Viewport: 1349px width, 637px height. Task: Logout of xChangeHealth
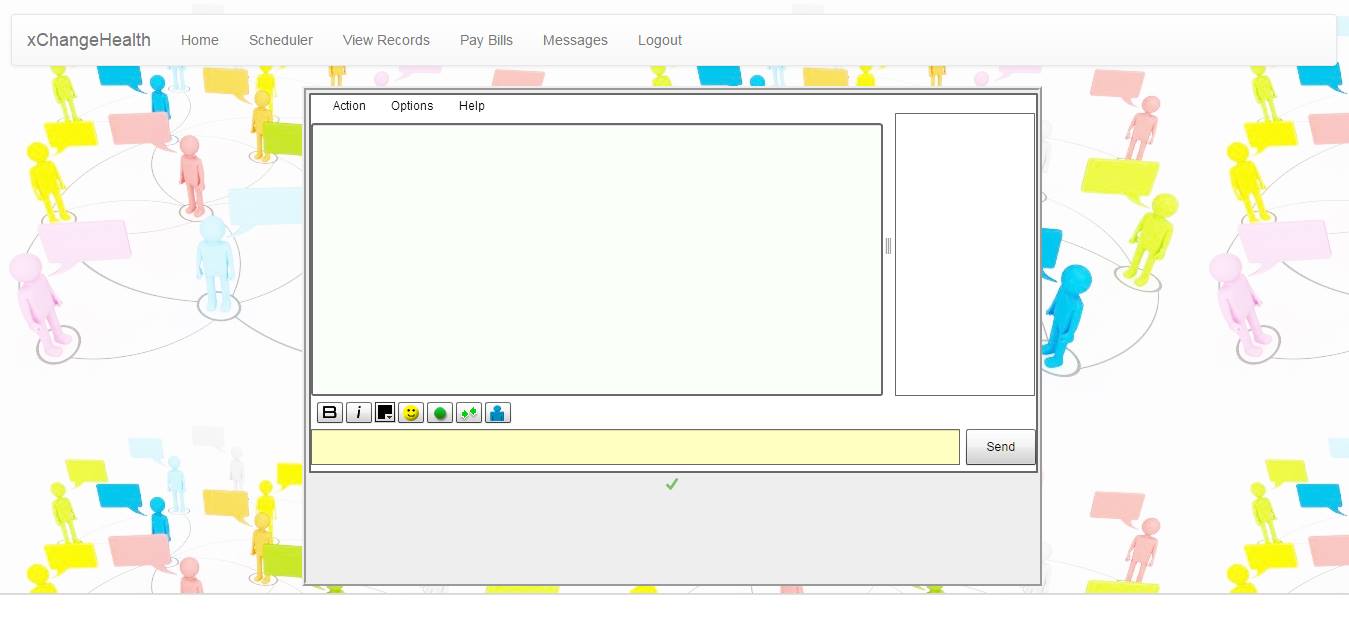click(660, 40)
